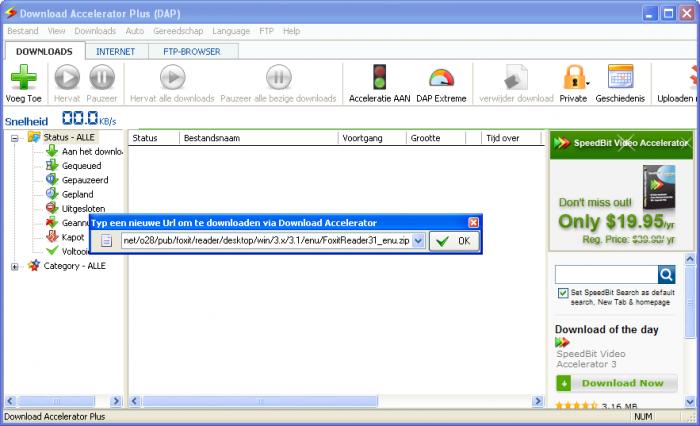Screen dimensions: 700x426
Task: Open the URL dropdown arrow in dialog
Action: coord(418,241)
